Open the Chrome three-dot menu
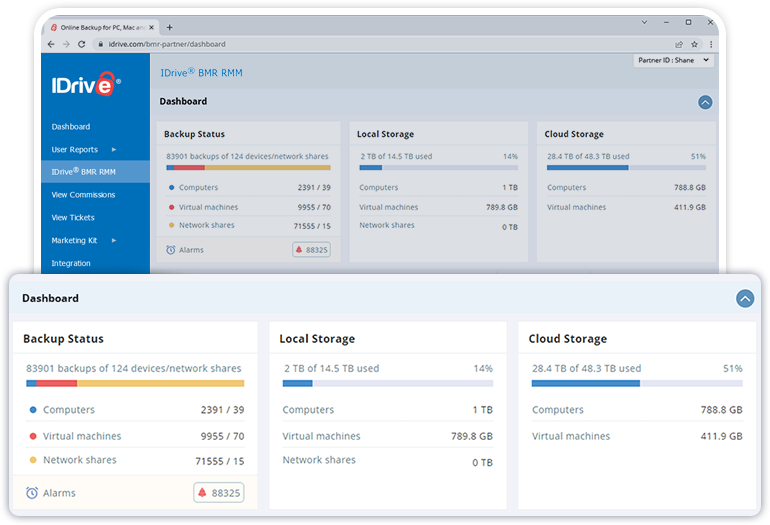770x525 pixels. [711, 44]
